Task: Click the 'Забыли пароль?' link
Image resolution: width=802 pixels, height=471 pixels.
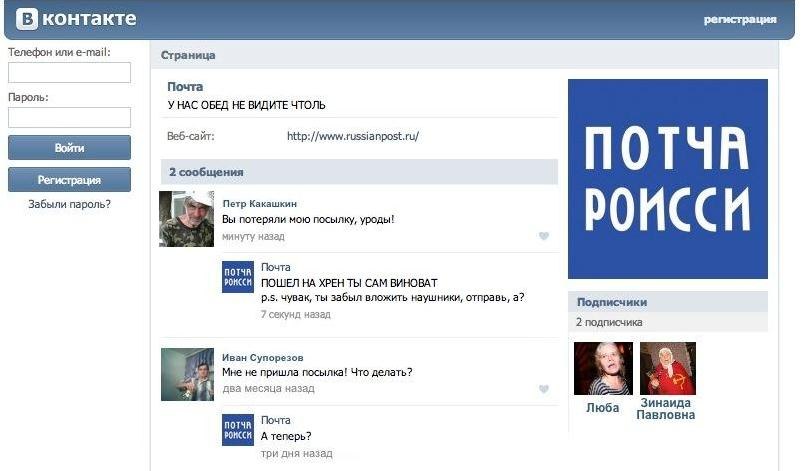Action: [69, 204]
